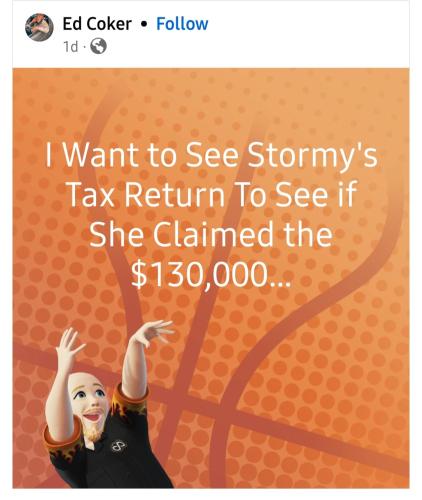Click the cartoon avatar's raised left hand
This screenshot has width=422, height=500.
(68, 347)
